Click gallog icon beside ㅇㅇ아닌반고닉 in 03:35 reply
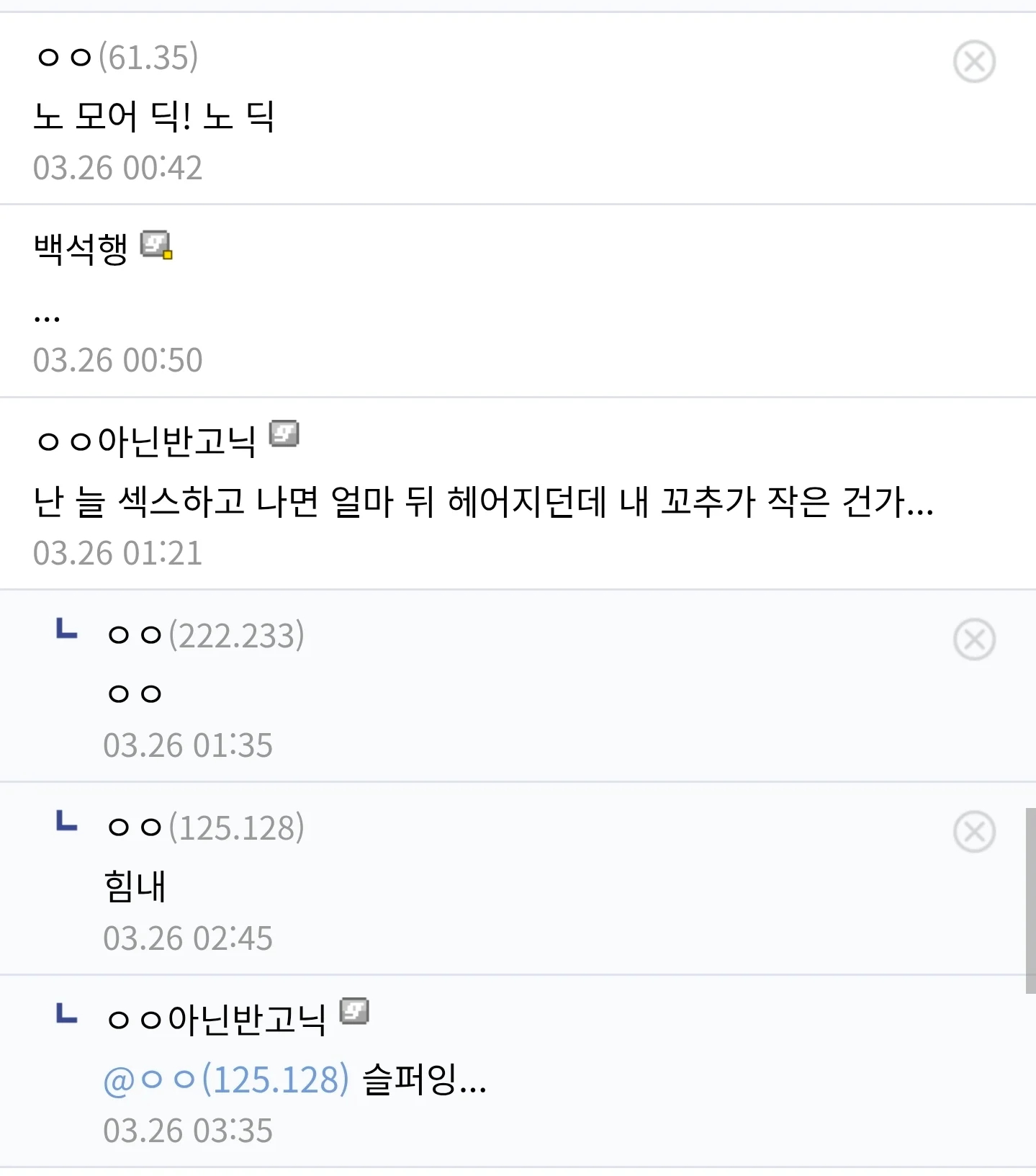 pyautogui.click(x=354, y=1012)
